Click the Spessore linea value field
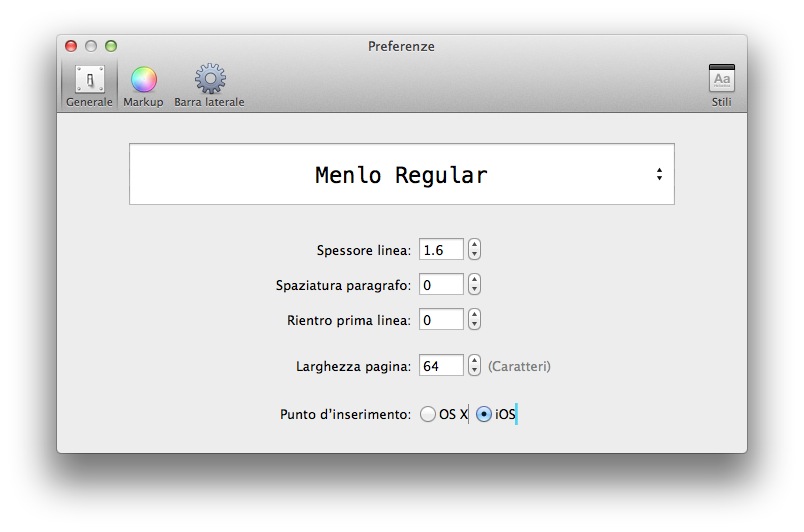 pyautogui.click(x=441, y=249)
